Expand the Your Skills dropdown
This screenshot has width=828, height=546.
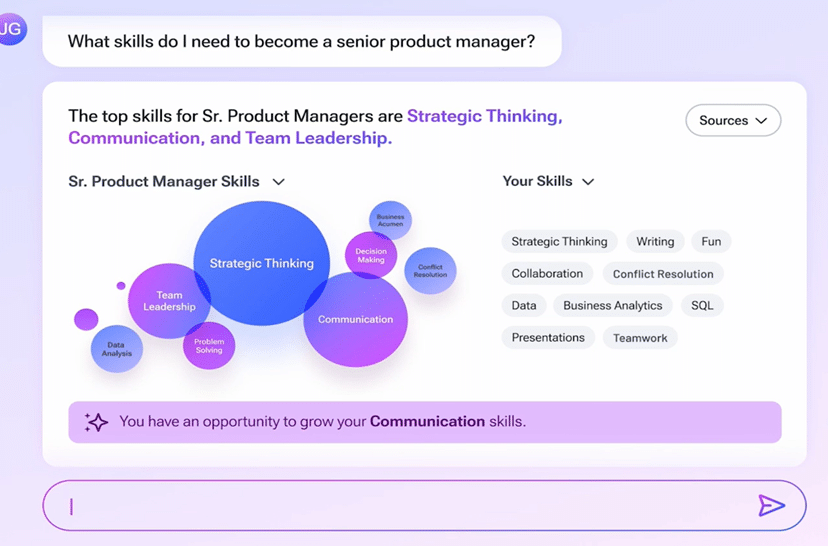(548, 181)
